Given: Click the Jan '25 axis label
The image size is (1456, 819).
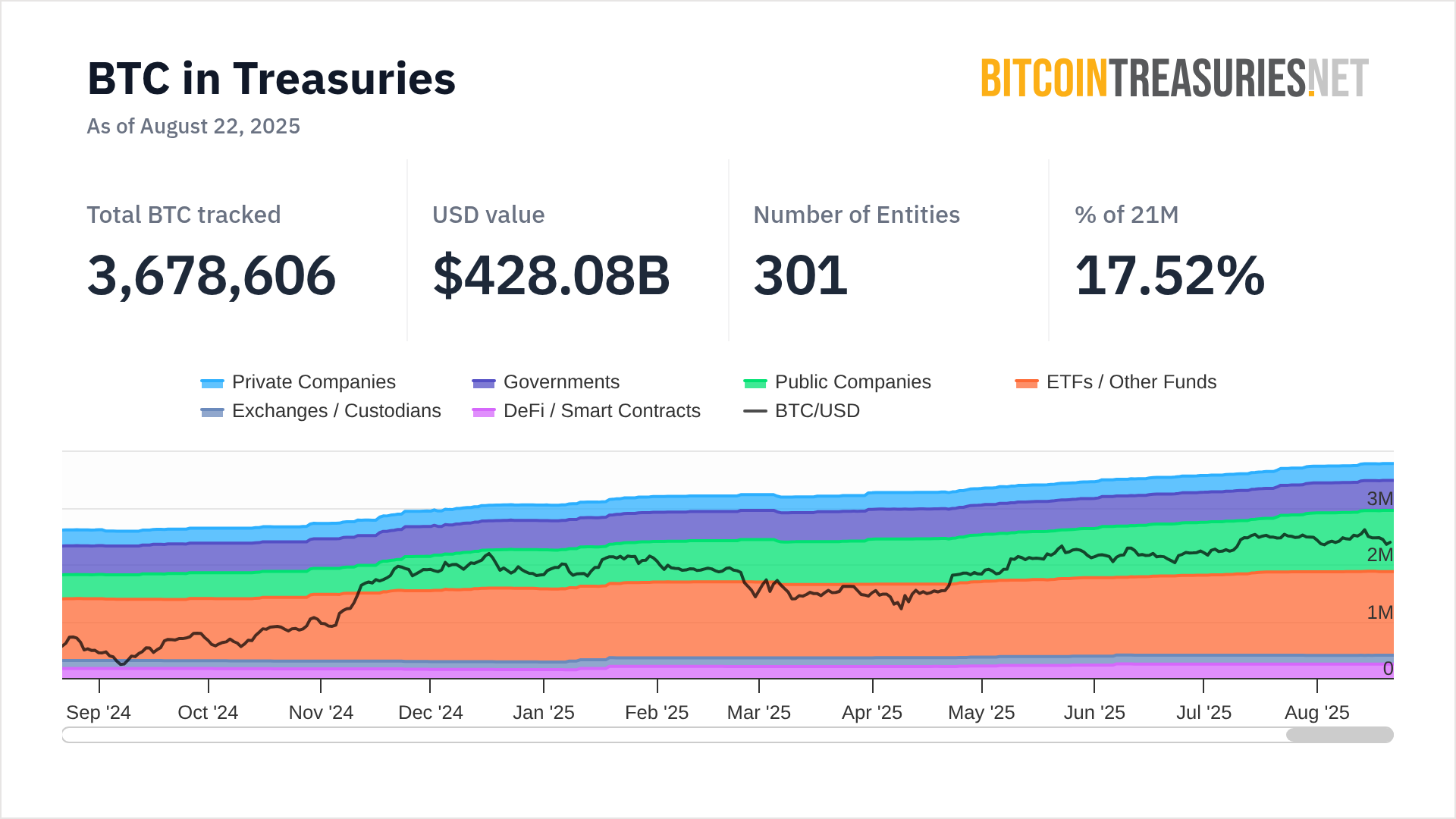Looking at the screenshot, I should coord(544,713).
